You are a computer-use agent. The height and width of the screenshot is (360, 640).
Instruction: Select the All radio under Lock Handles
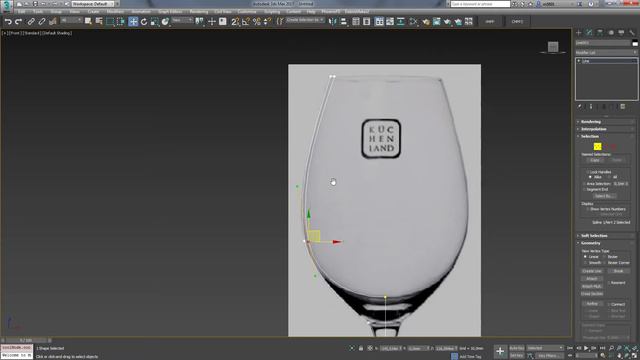(x=609, y=177)
